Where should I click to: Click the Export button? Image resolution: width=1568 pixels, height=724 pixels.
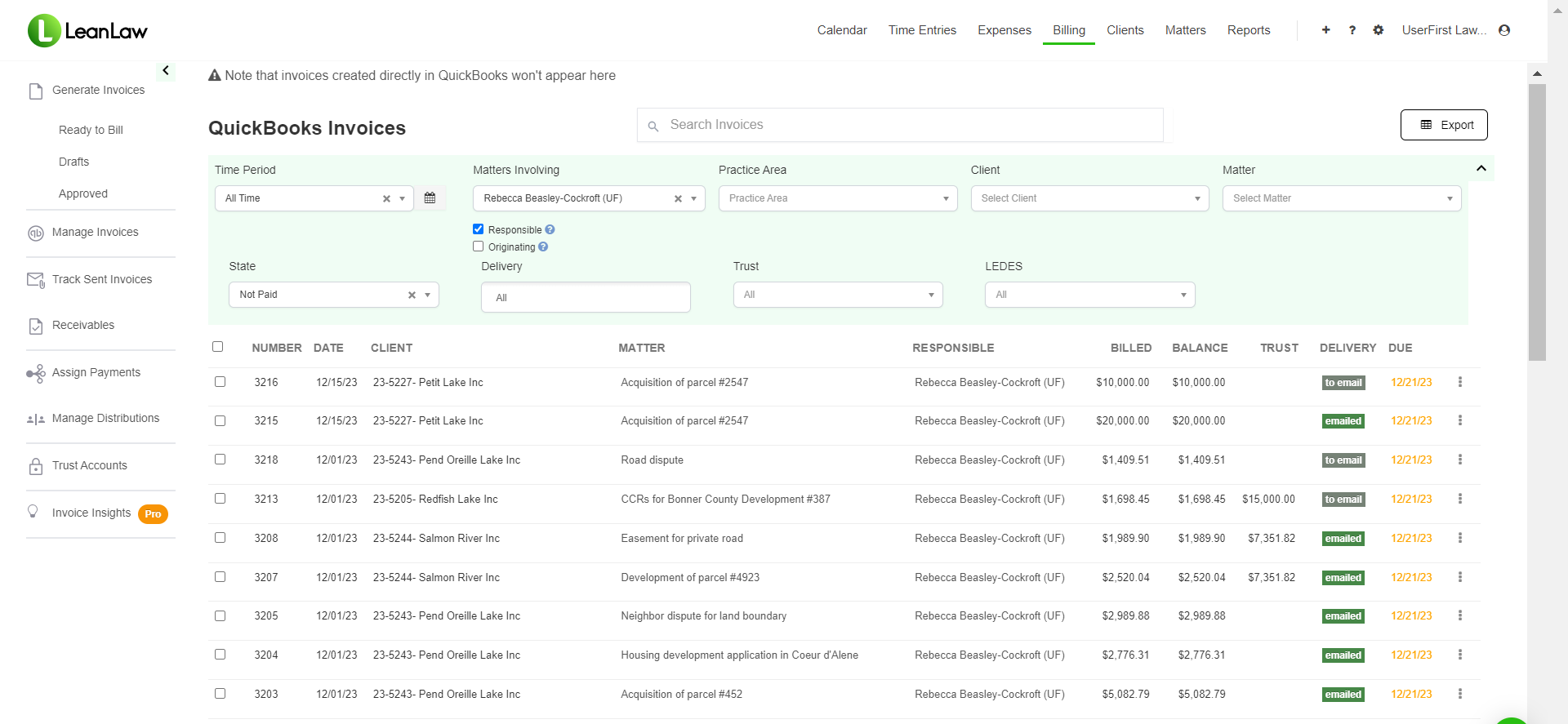1444,125
